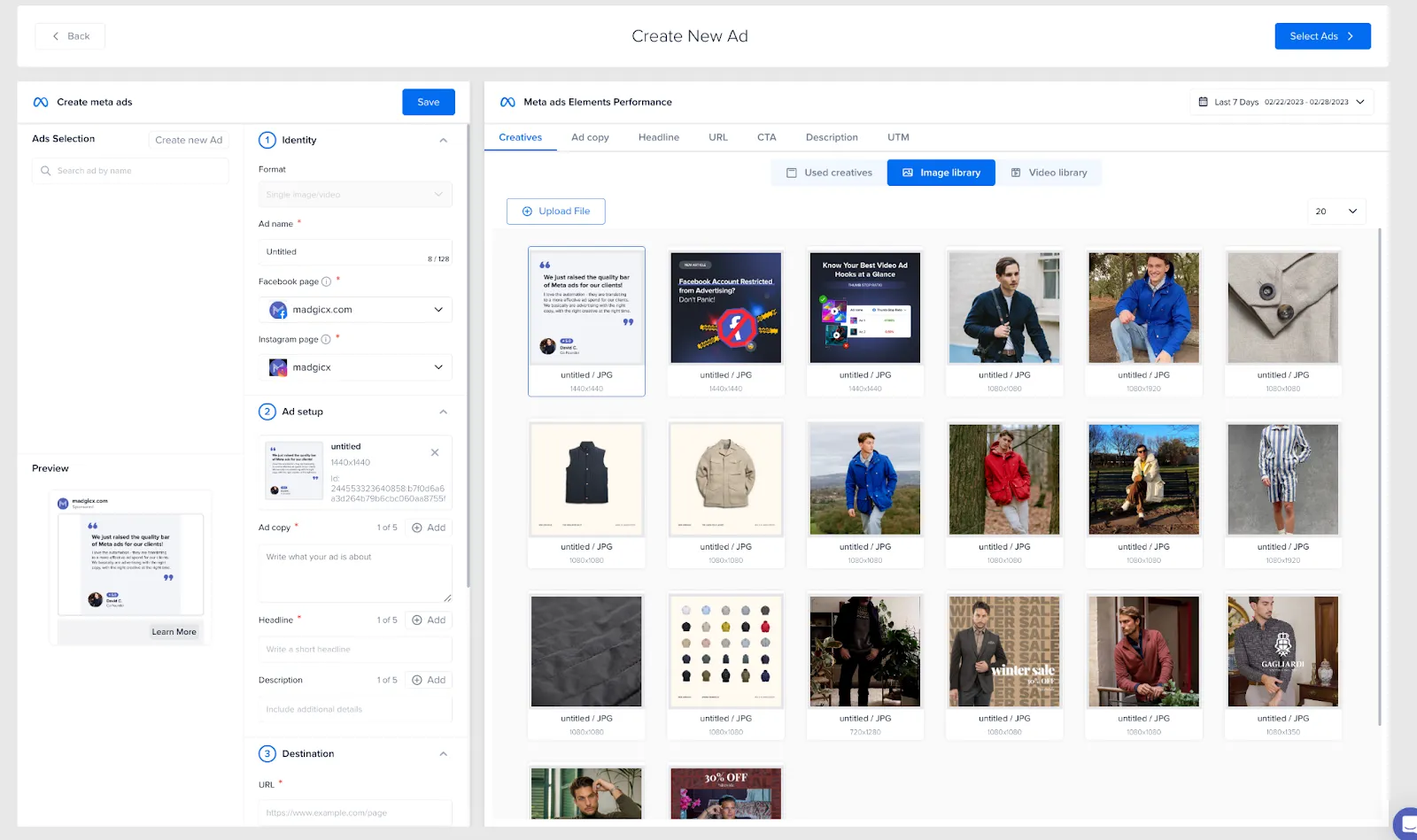Show the Video library
Image resolution: width=1417 pixels, height=840 pixels.
pos(1049,173)
